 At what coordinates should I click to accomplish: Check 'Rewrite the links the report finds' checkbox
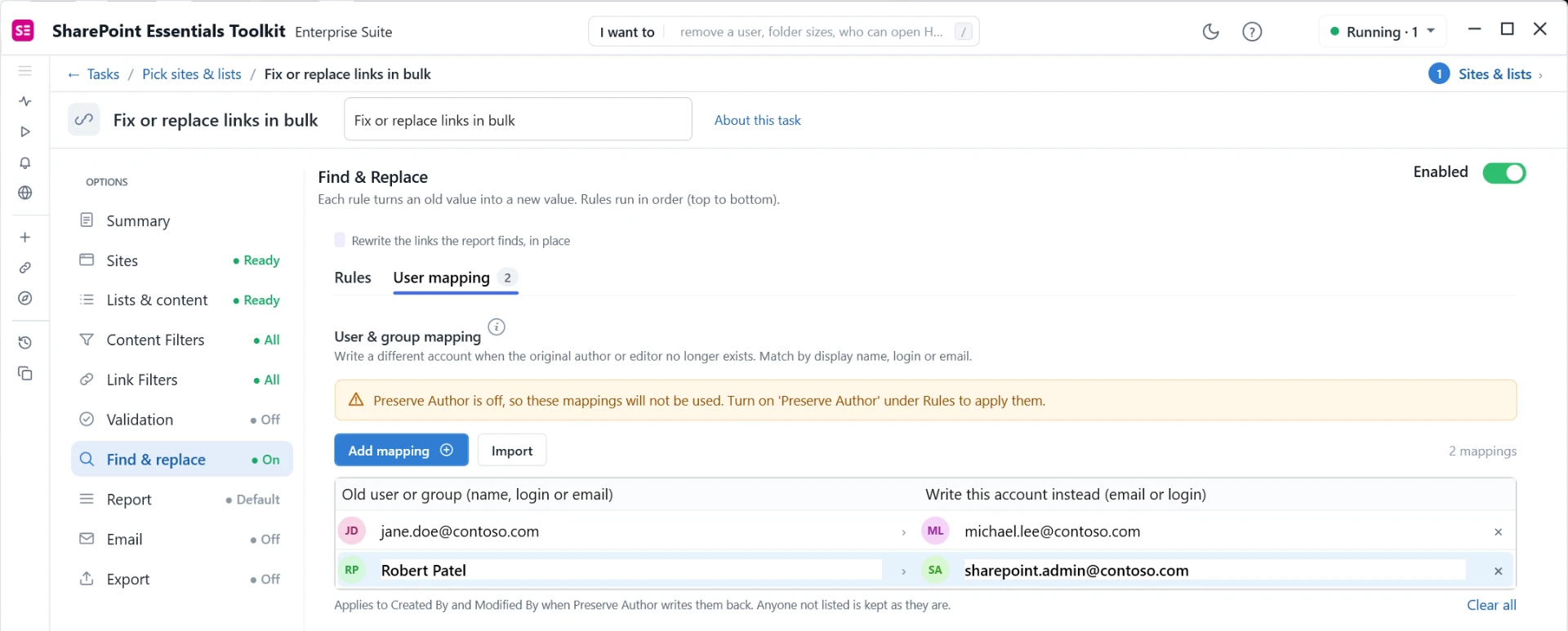(340, 240)
